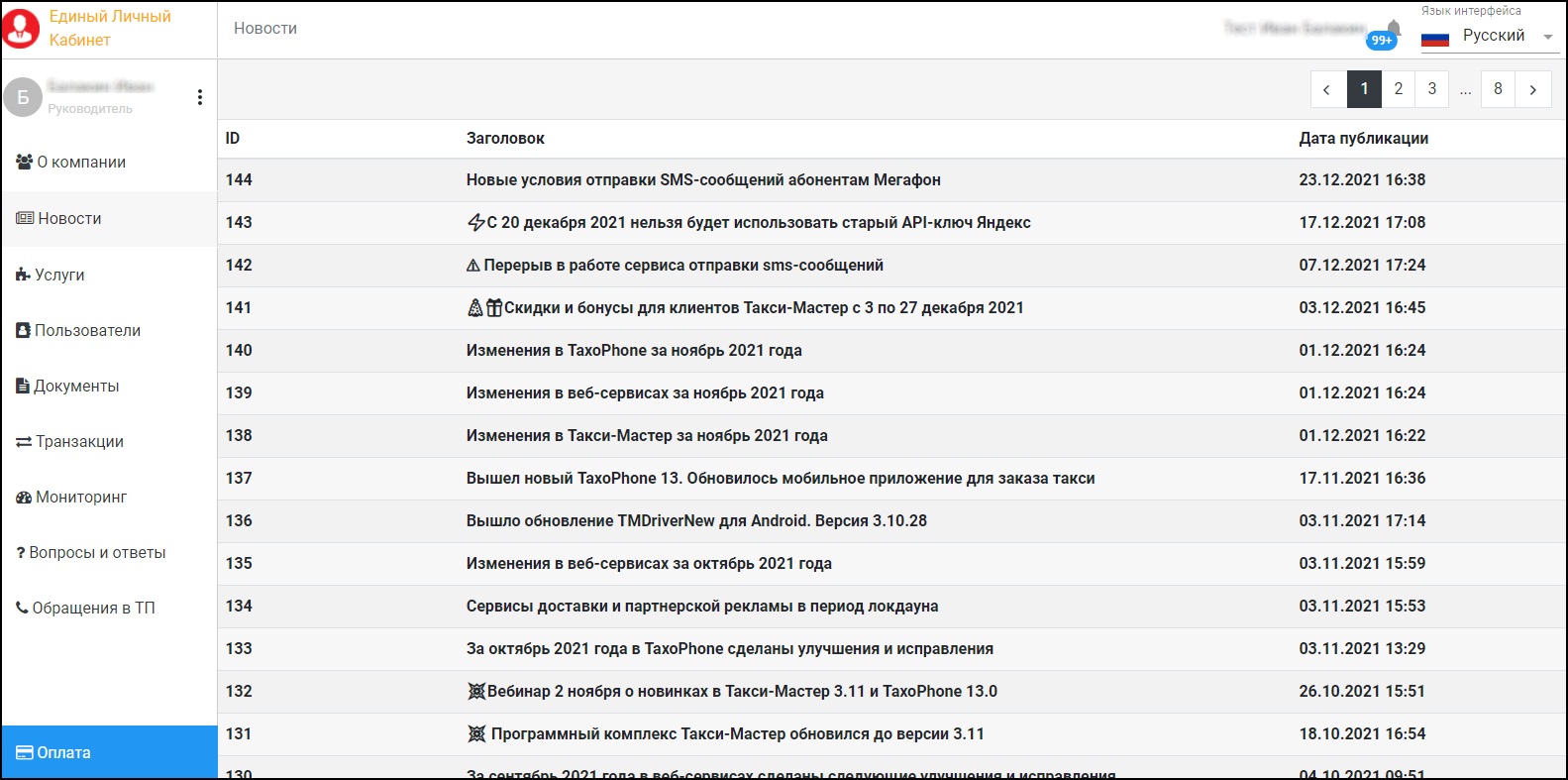This screenshot has width=1568, height=780.
Task: Open Обращения в ТП support section
Action: [93, 609]
